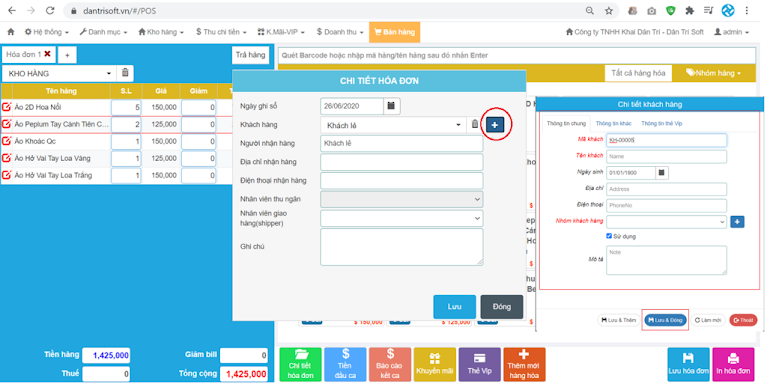Click the Lưu button in invoice details
The width and height of the screenshot is (767, 384).
click(x=454, y=307)
